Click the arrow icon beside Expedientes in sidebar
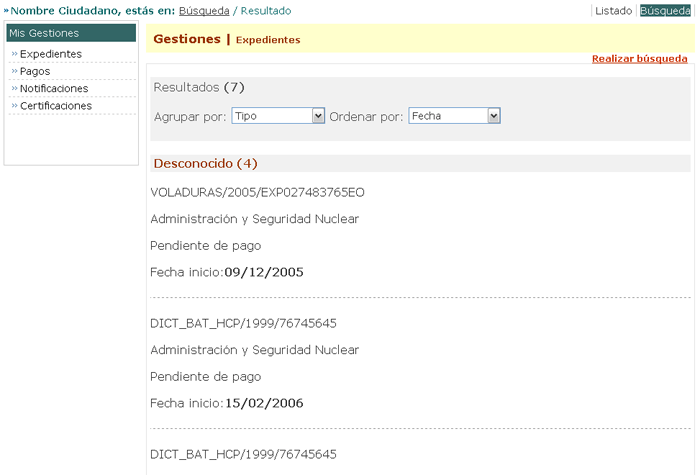Image resolution: width=700 pixels, height=475 pixels. pyautogui.click(x=14, y=54)
